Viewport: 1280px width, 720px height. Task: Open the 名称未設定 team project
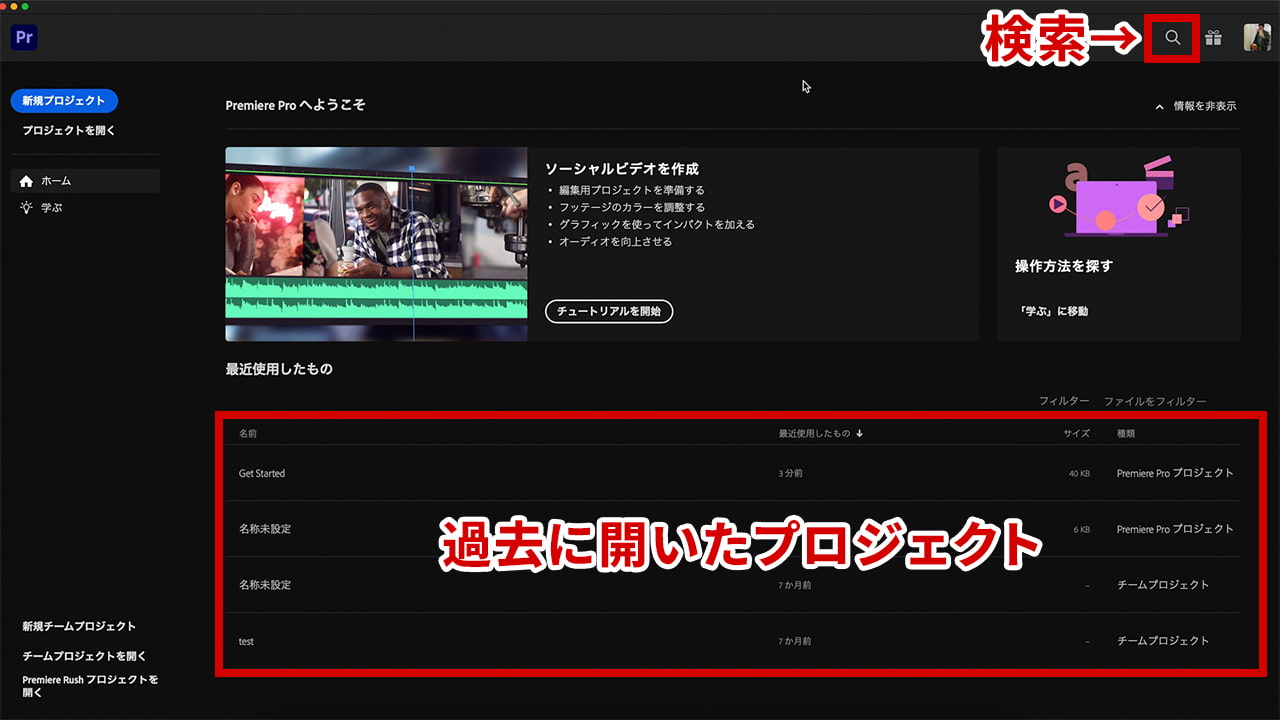click(x=733, y=585)
